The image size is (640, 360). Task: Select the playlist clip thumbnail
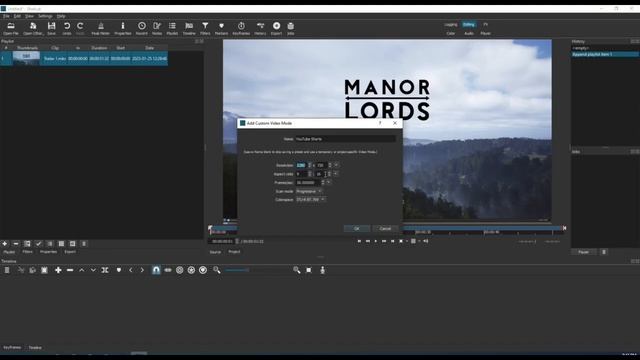coord(26,58)
